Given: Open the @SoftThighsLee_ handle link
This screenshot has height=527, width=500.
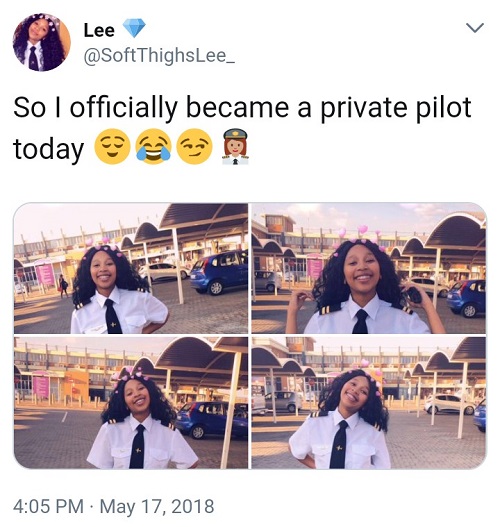Looking at the screenshot, I should click(159, 55).
